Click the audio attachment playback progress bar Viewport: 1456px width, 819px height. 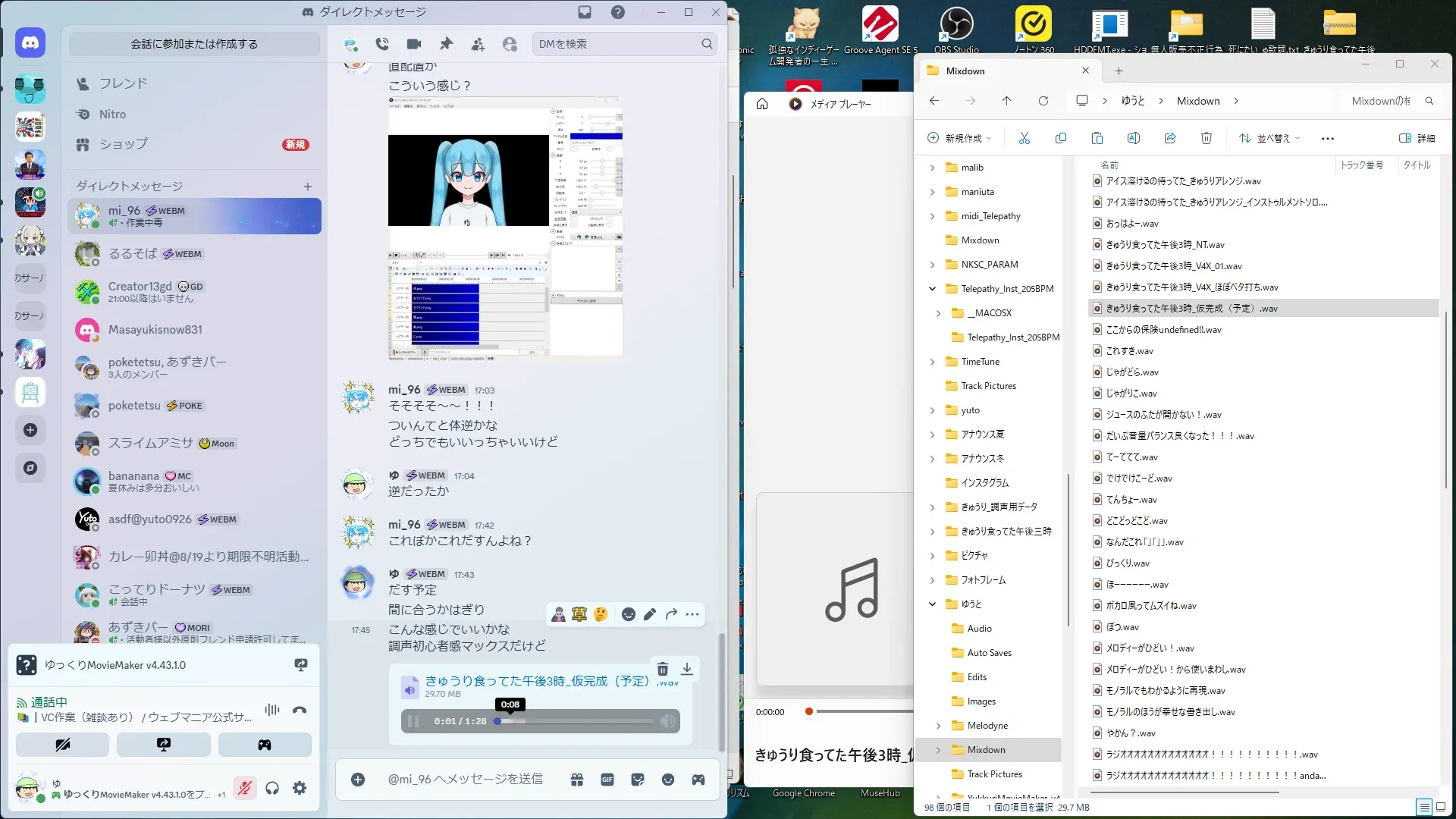click(x=576, y=721)
